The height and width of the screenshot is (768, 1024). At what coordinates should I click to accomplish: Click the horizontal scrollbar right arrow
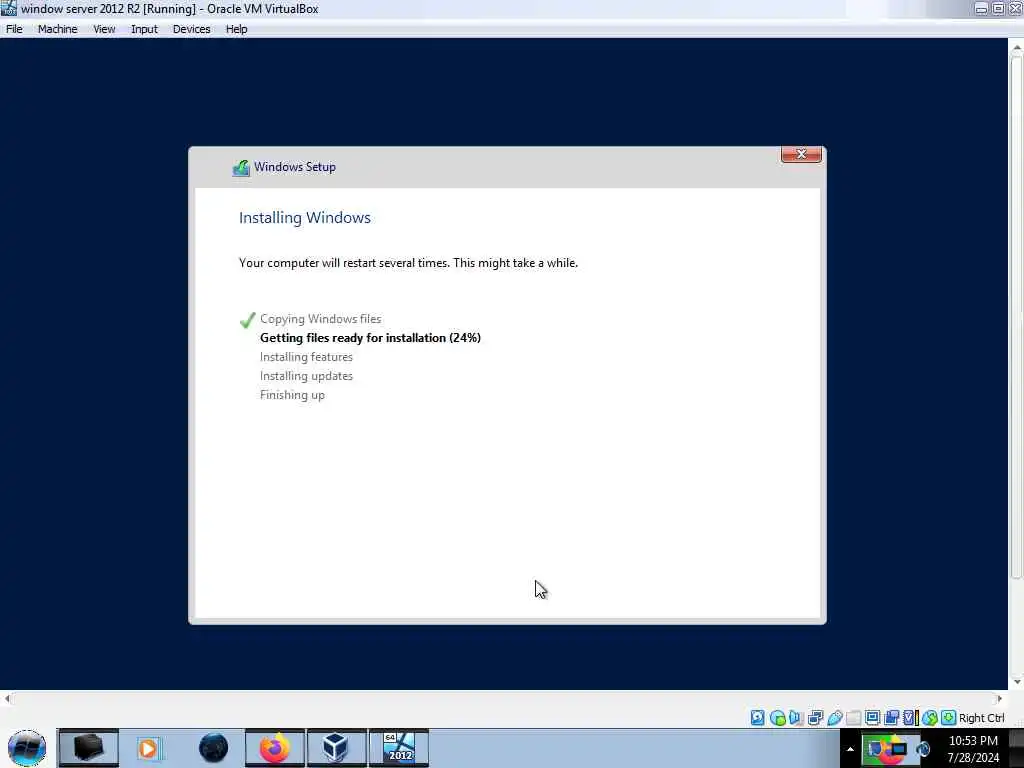pyautogui.click(x=999, y=699)
